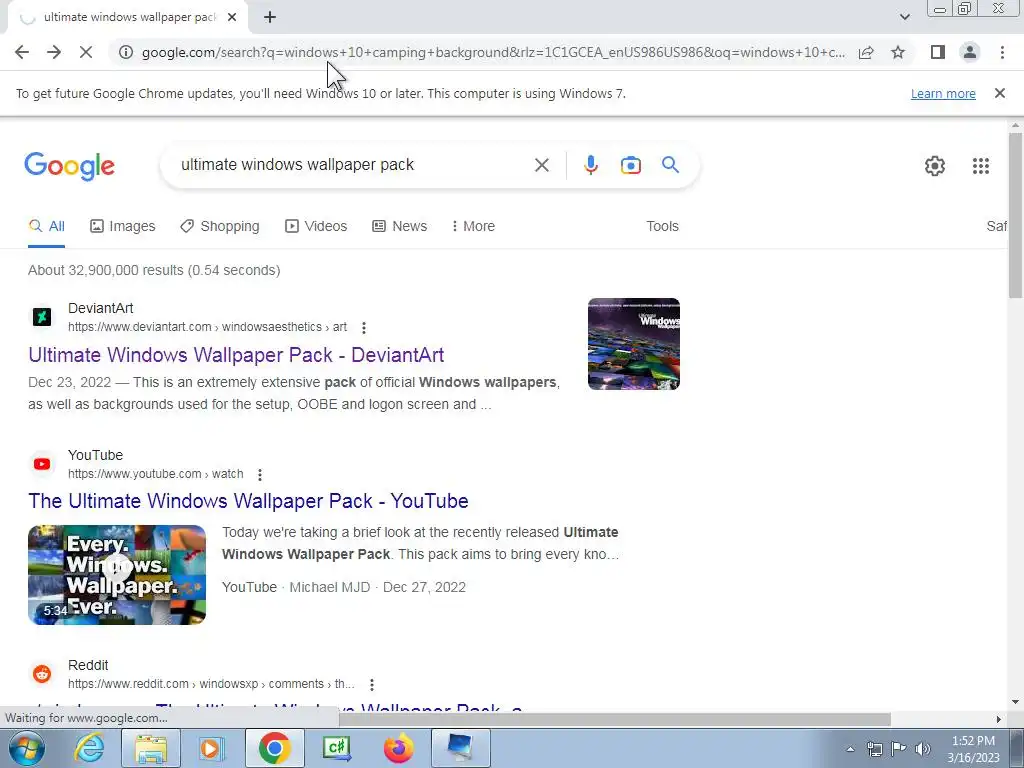Bookmark this tab with the star icon
Viewport: 1024px width, 768px height.
(898, 52)
